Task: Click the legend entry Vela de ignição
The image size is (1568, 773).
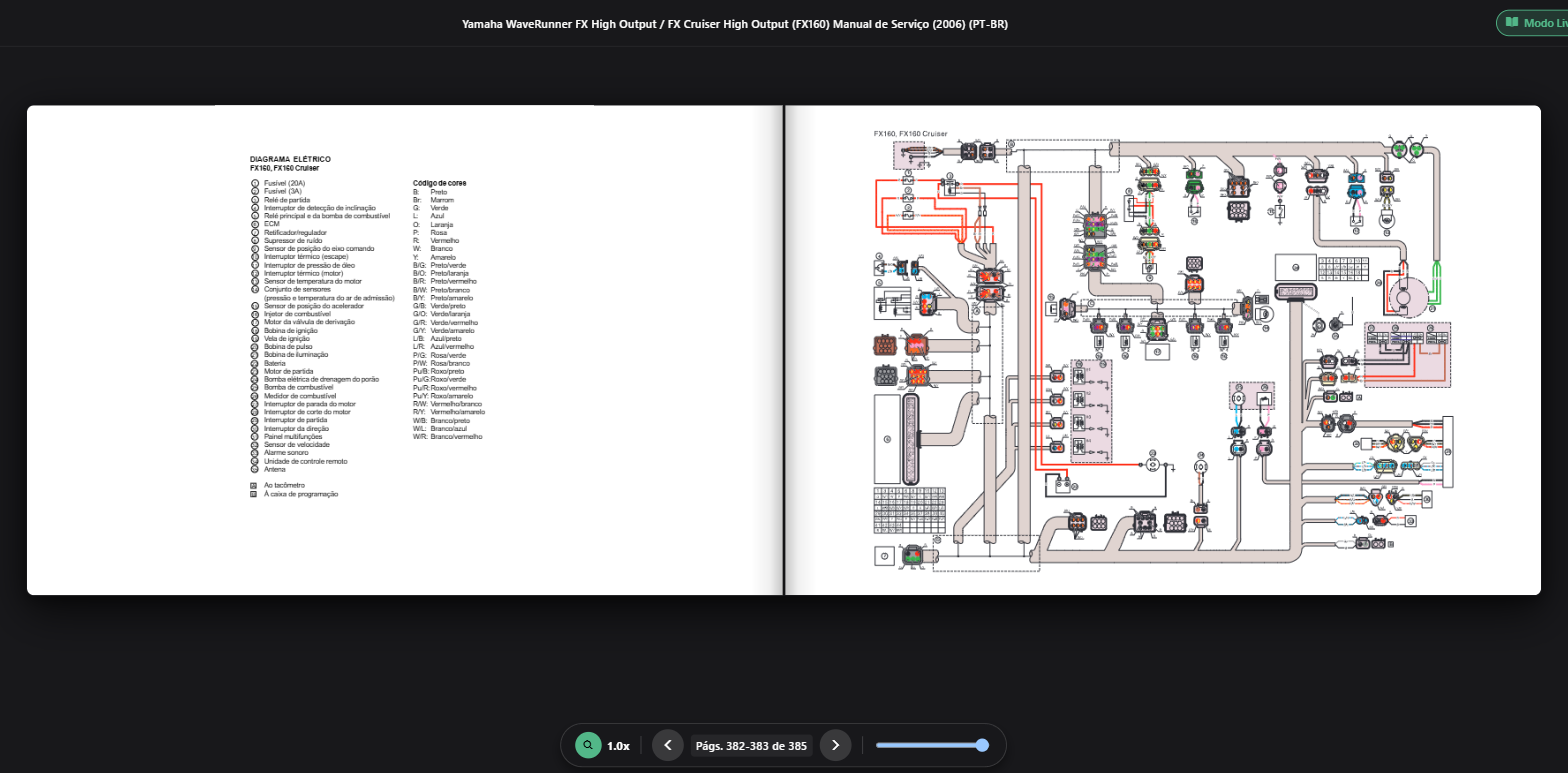Action: coord(287,338)
